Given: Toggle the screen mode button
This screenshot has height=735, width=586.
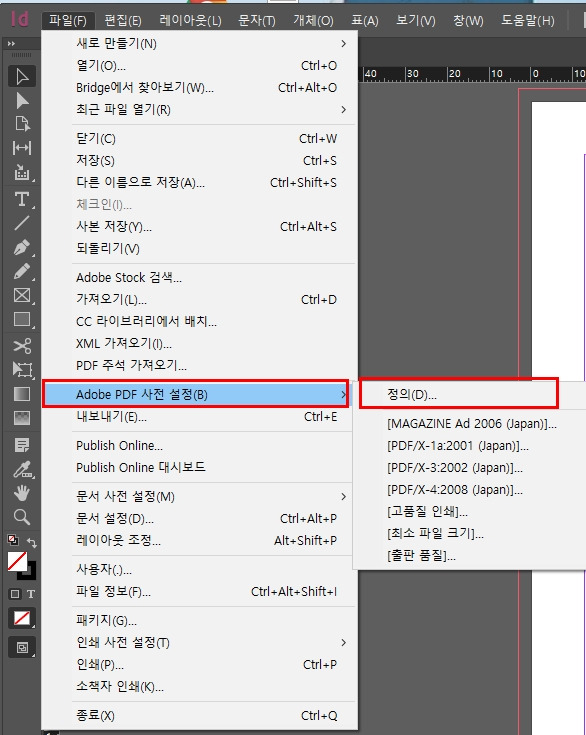Looking at the screenshot, I should (22, 648).
